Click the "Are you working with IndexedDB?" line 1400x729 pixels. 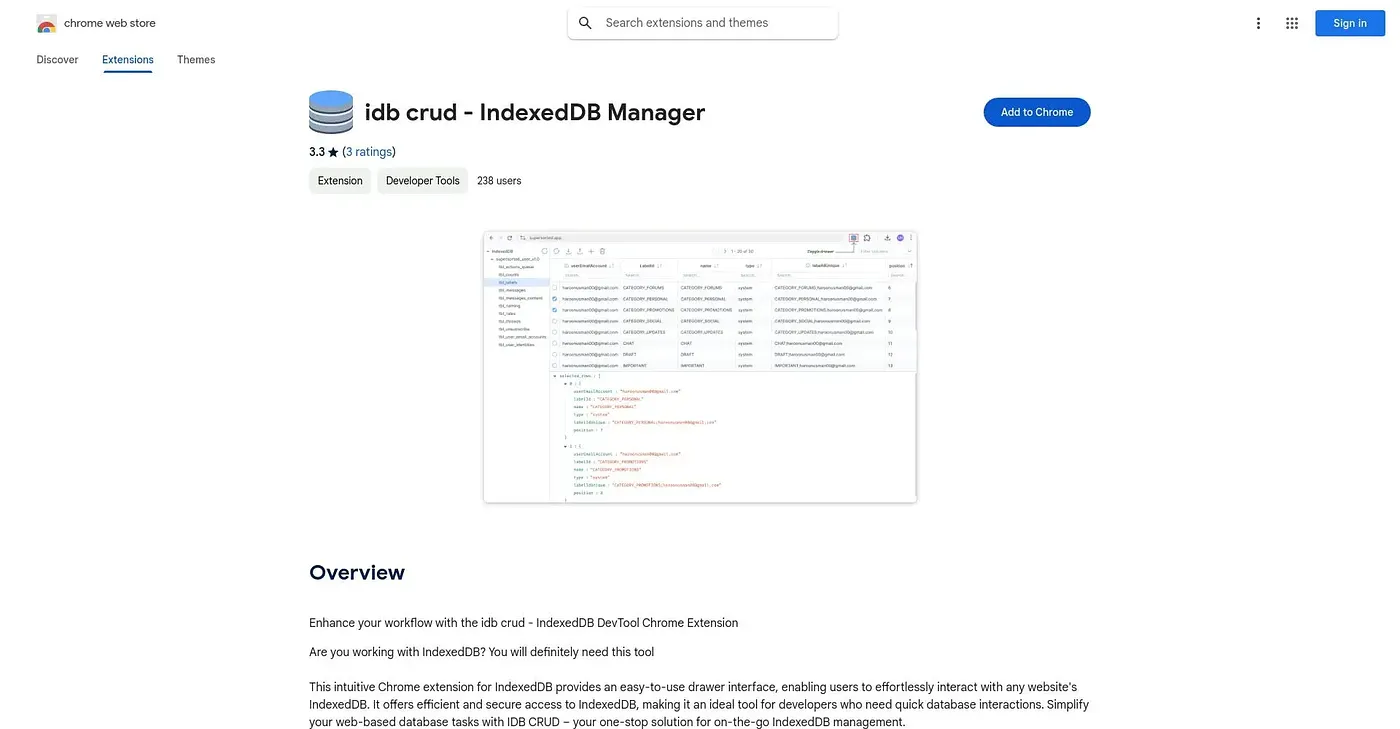482,652
